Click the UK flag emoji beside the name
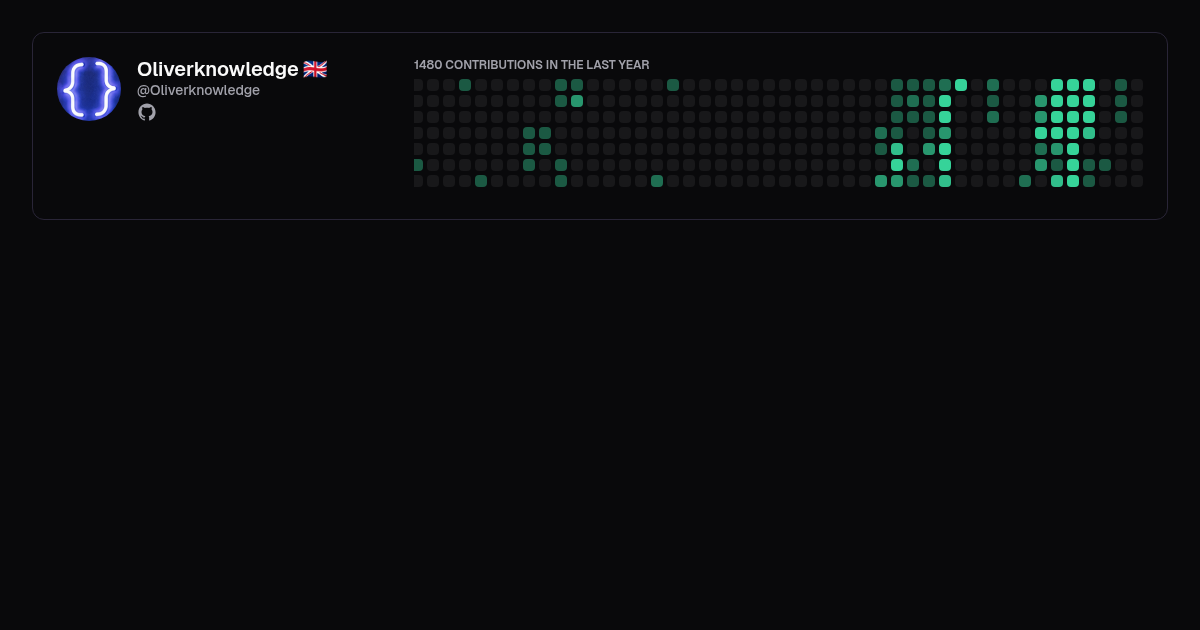The width and height of the screenshot is (1200, 630). tap(315, 69)
